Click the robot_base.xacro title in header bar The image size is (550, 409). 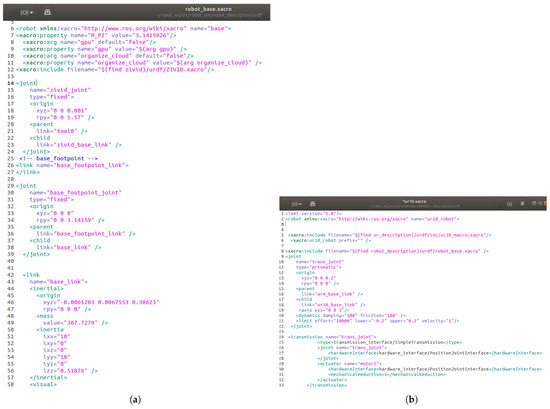point(208,9)
